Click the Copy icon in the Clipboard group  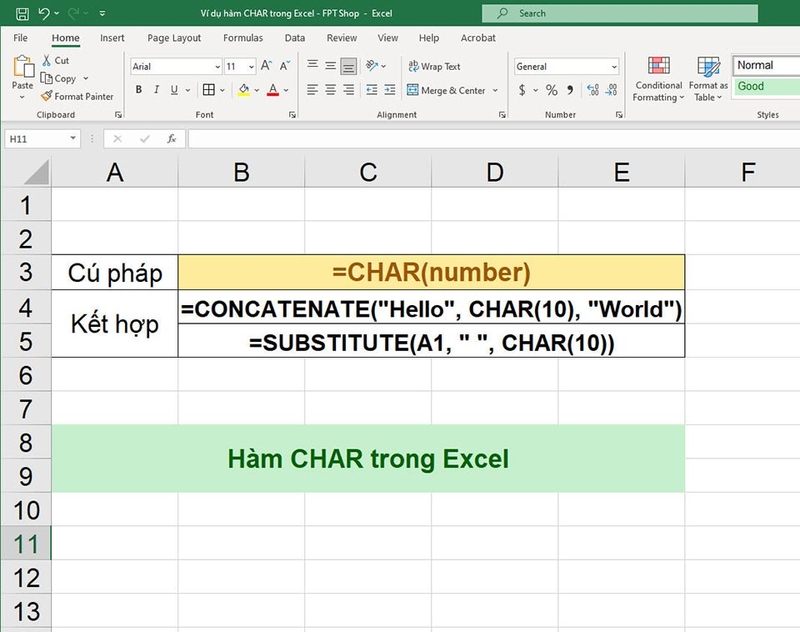pyautogui.click(x=47, y=76)
